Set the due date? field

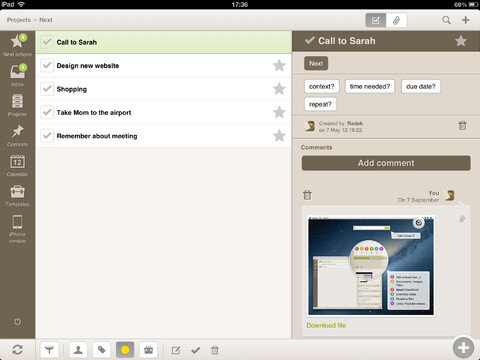[x=421, y=86]
